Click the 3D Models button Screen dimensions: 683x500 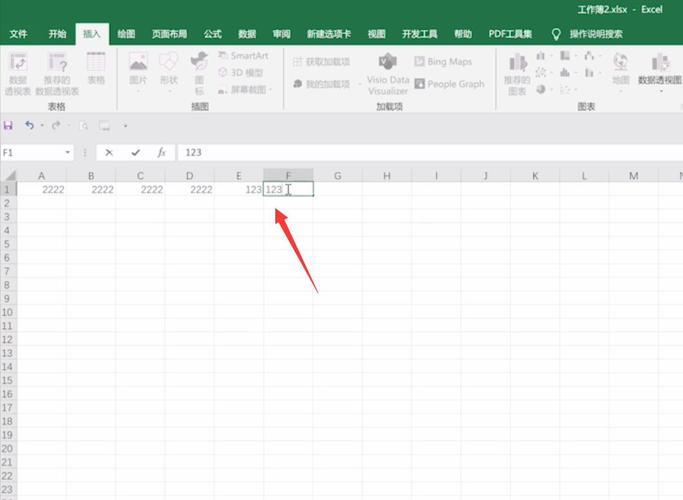241,72
